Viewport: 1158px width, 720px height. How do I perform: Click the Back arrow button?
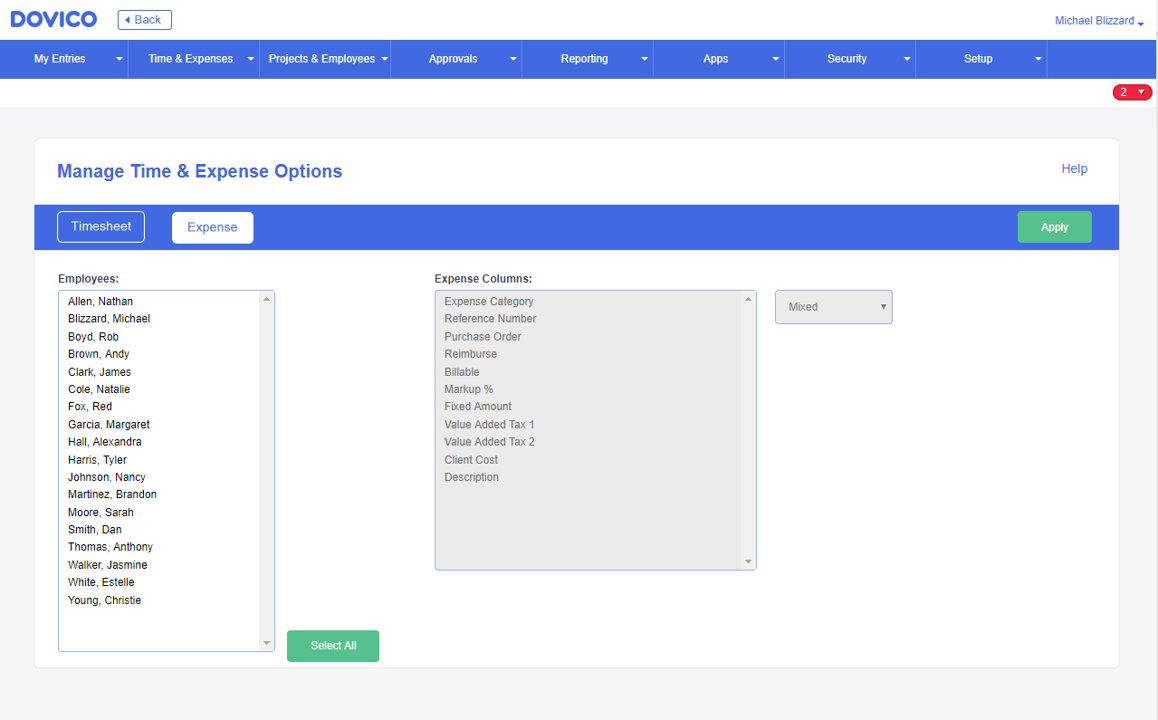[144, 19]
